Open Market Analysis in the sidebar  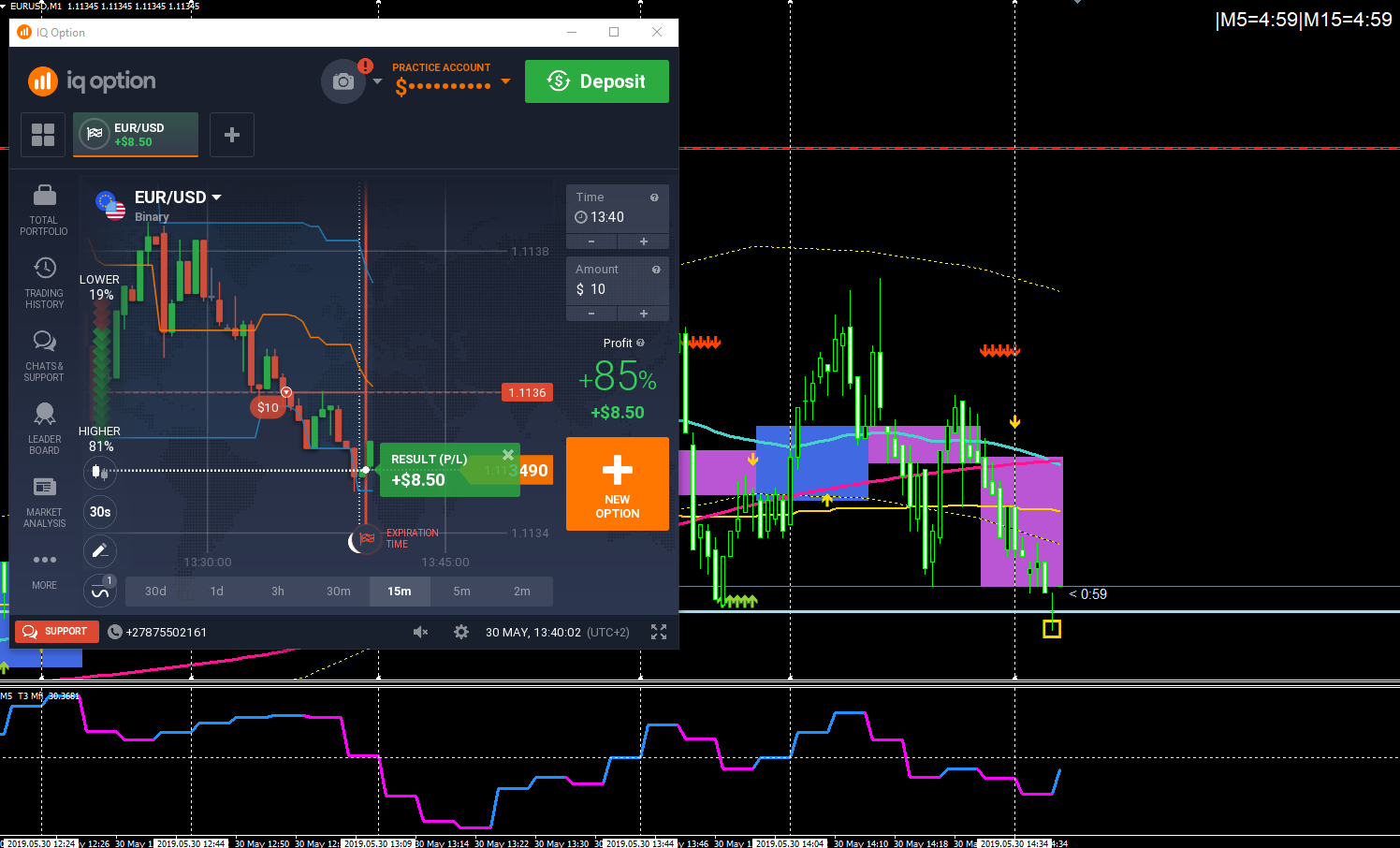tap(44, 502)
